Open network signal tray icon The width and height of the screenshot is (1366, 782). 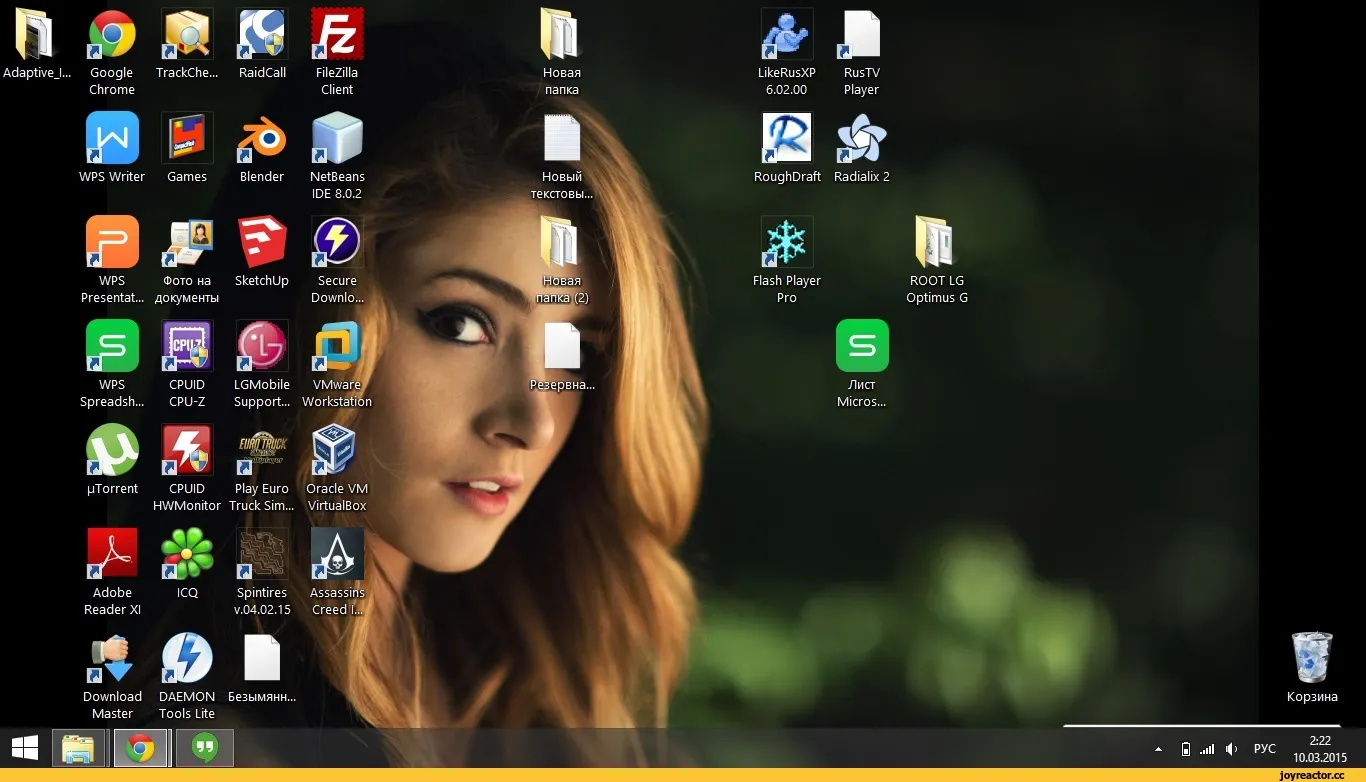[1207, 749]
